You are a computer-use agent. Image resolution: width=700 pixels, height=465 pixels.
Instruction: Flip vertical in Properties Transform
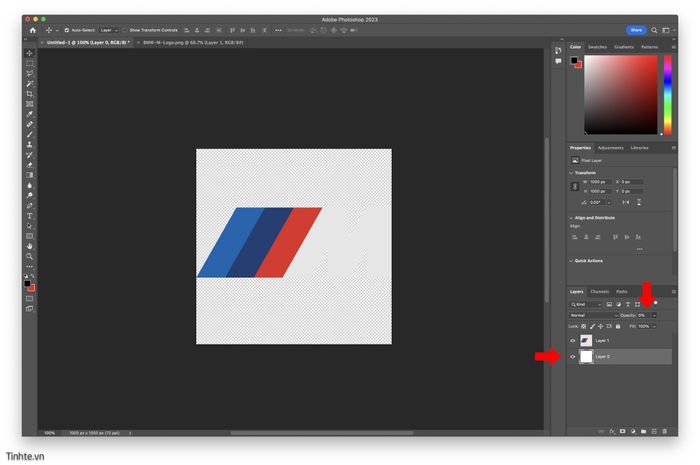(x=639, y=202)
